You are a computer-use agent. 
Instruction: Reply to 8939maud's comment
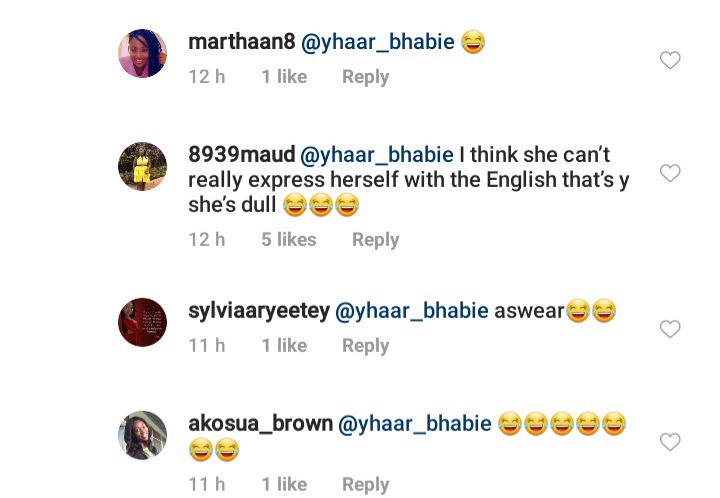click(x=376, y=240)
